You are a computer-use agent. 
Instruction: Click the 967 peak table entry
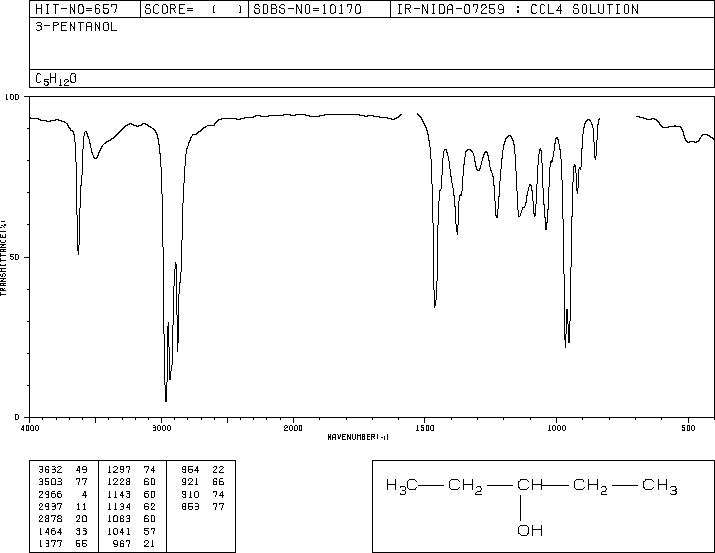[x=122, y=544]
